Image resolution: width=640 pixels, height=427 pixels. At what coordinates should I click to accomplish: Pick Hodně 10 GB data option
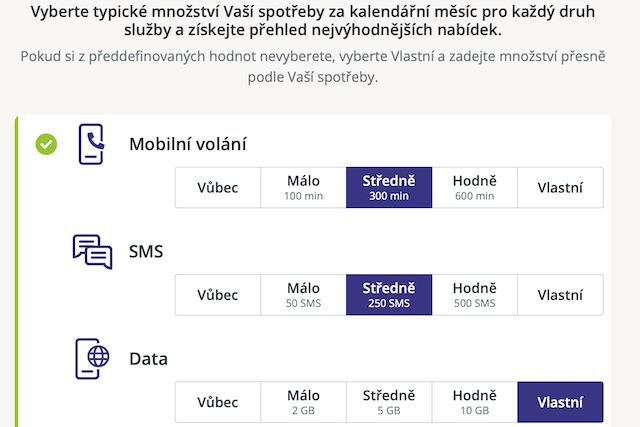click(x=474, y=402)
